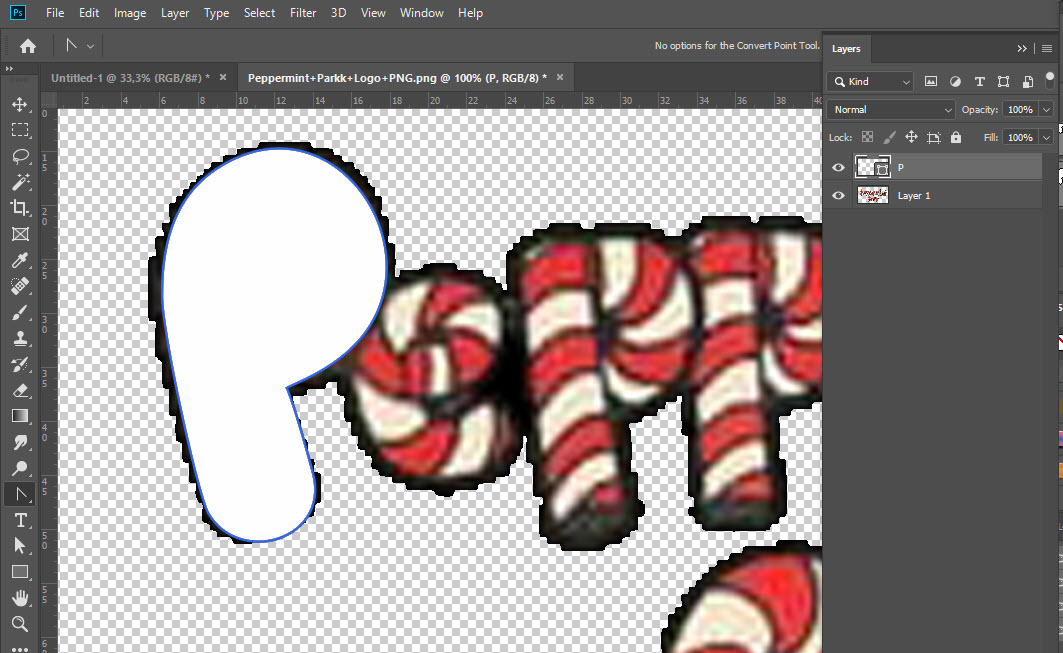Viewport: 1063px width, 653px height.
Task: Select the Move tool
Action: click(x=20, y=104)
